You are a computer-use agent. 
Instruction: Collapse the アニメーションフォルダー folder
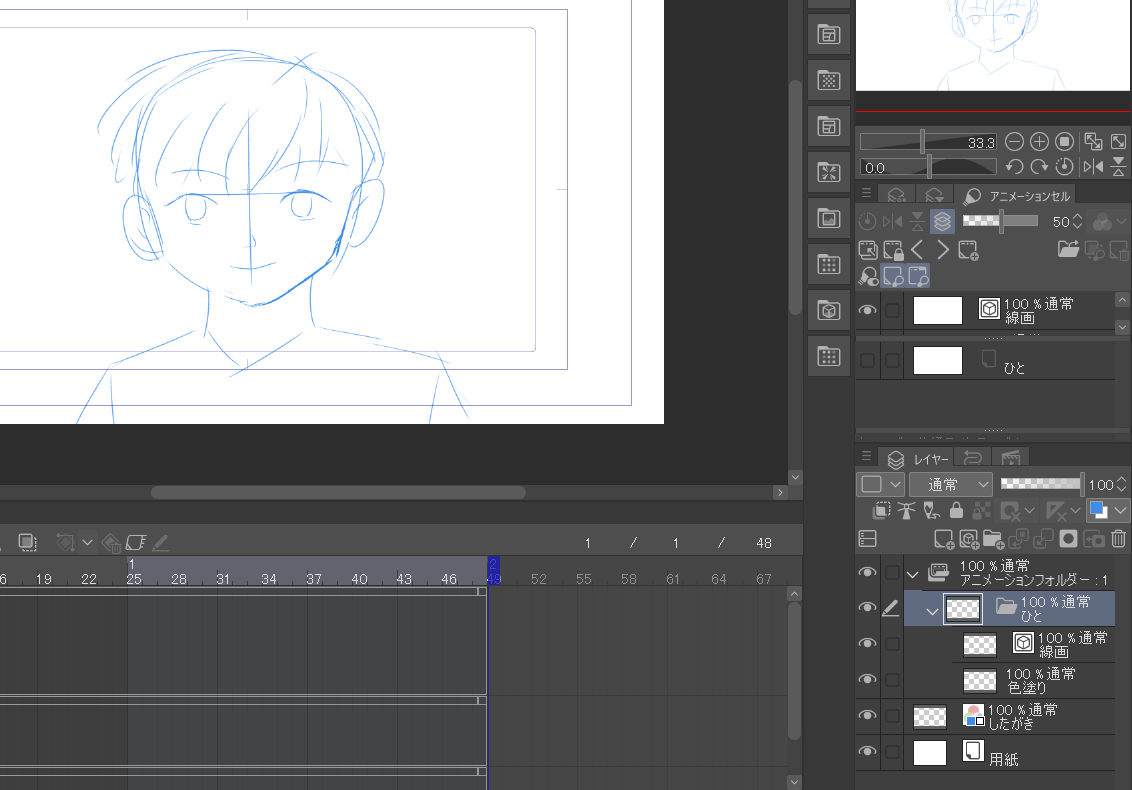[912, 574]
